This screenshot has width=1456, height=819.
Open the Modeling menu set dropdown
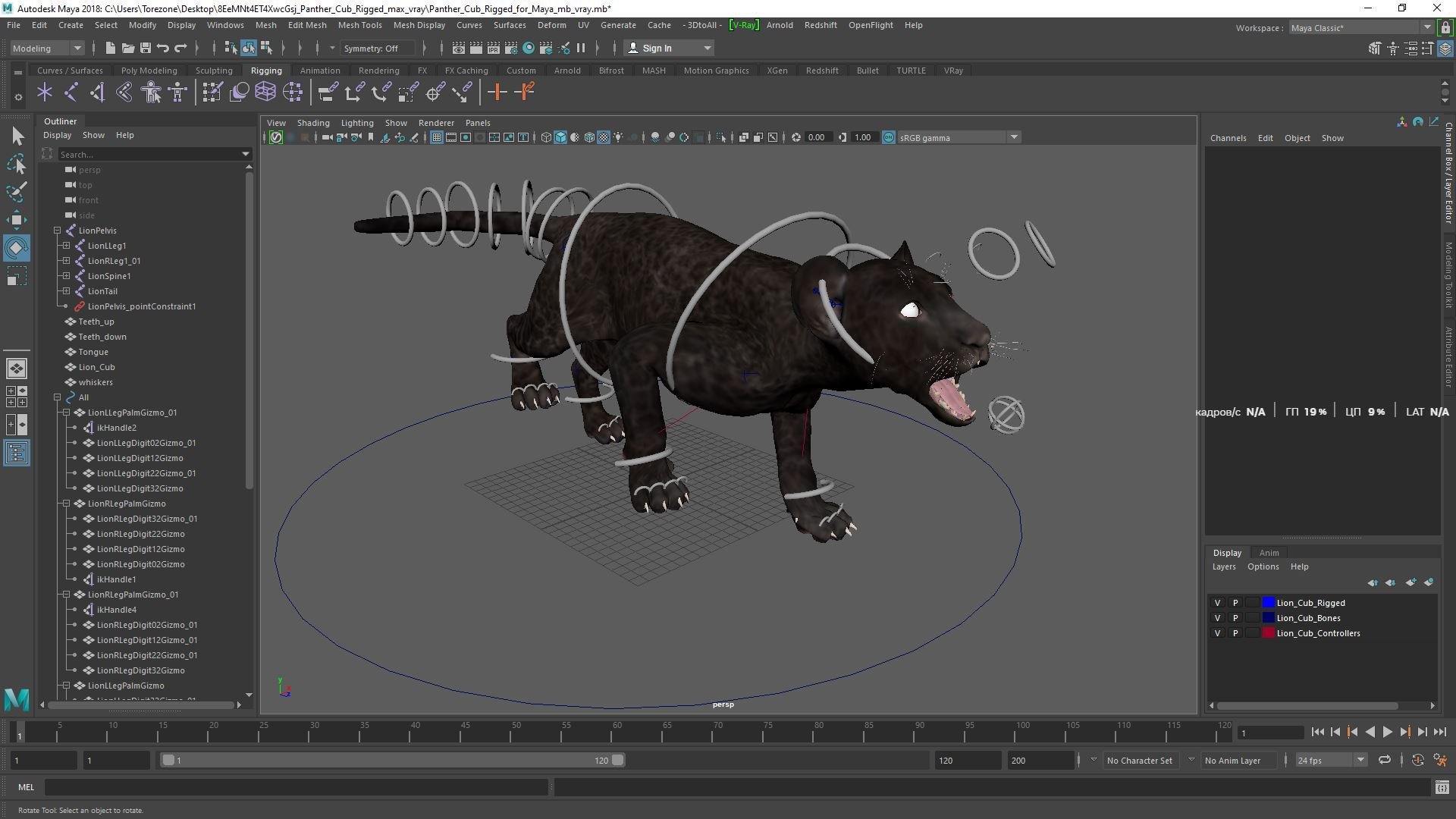[x=47, y=48]
